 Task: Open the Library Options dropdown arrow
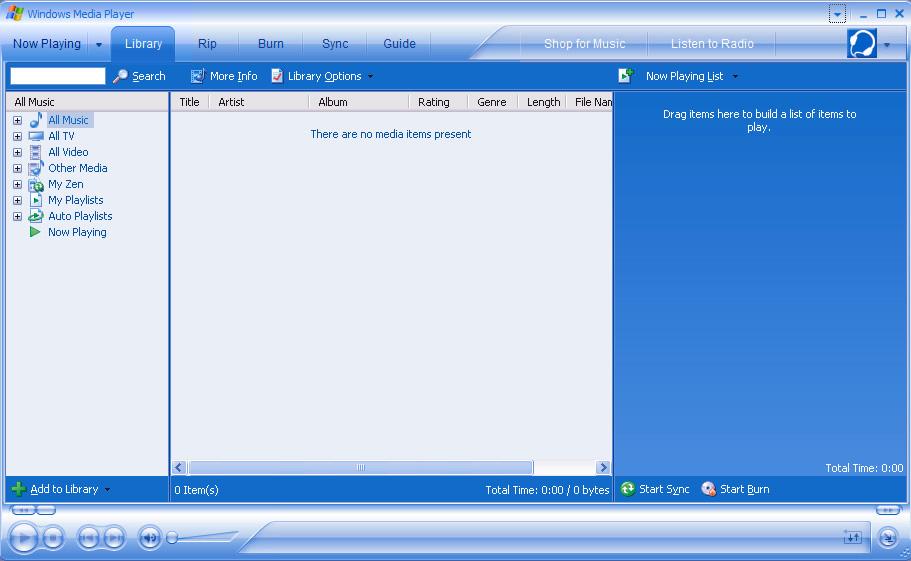pos(371,76)
